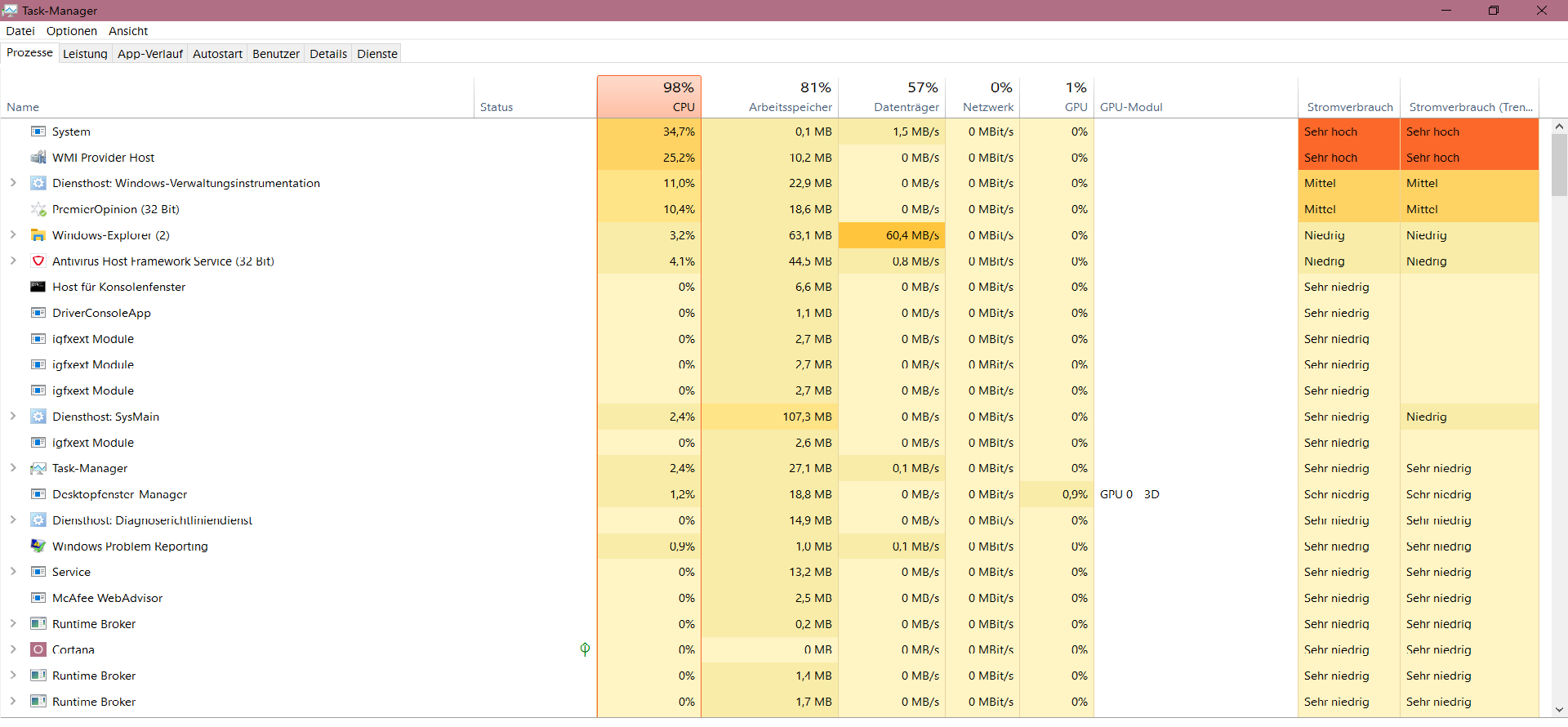Click Stromverbrauch (Trend) Niedrig cell for SysMain

[1470, 417]
